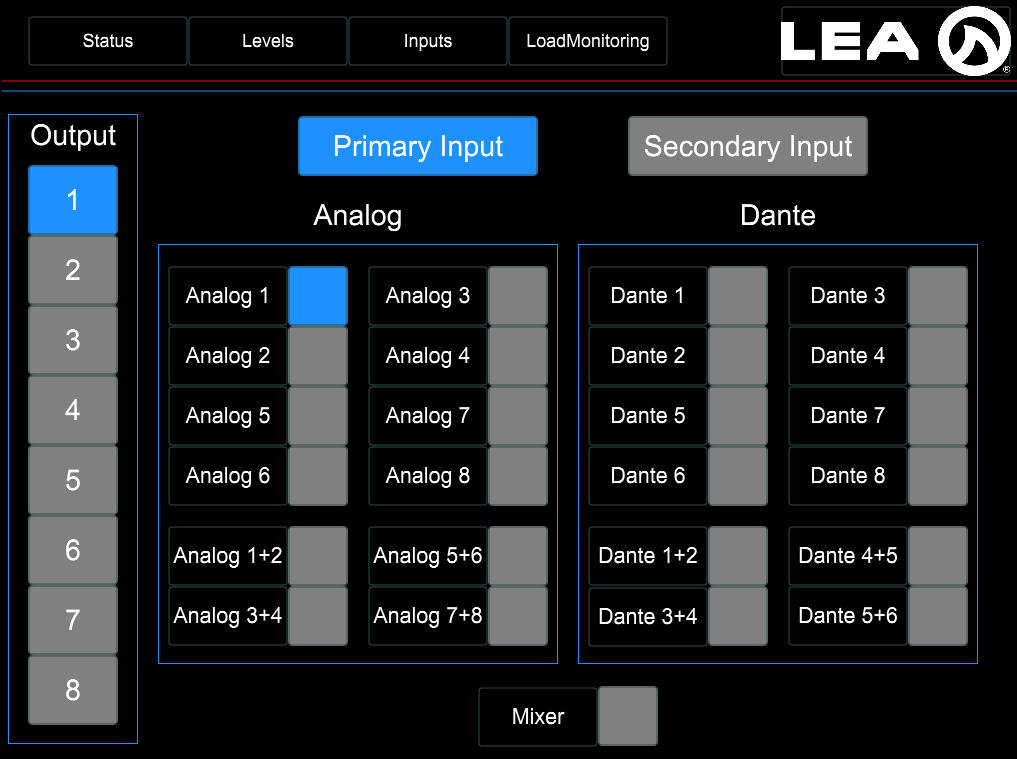
Task: Toggle the Analog 1 input square
Action: 318,296
